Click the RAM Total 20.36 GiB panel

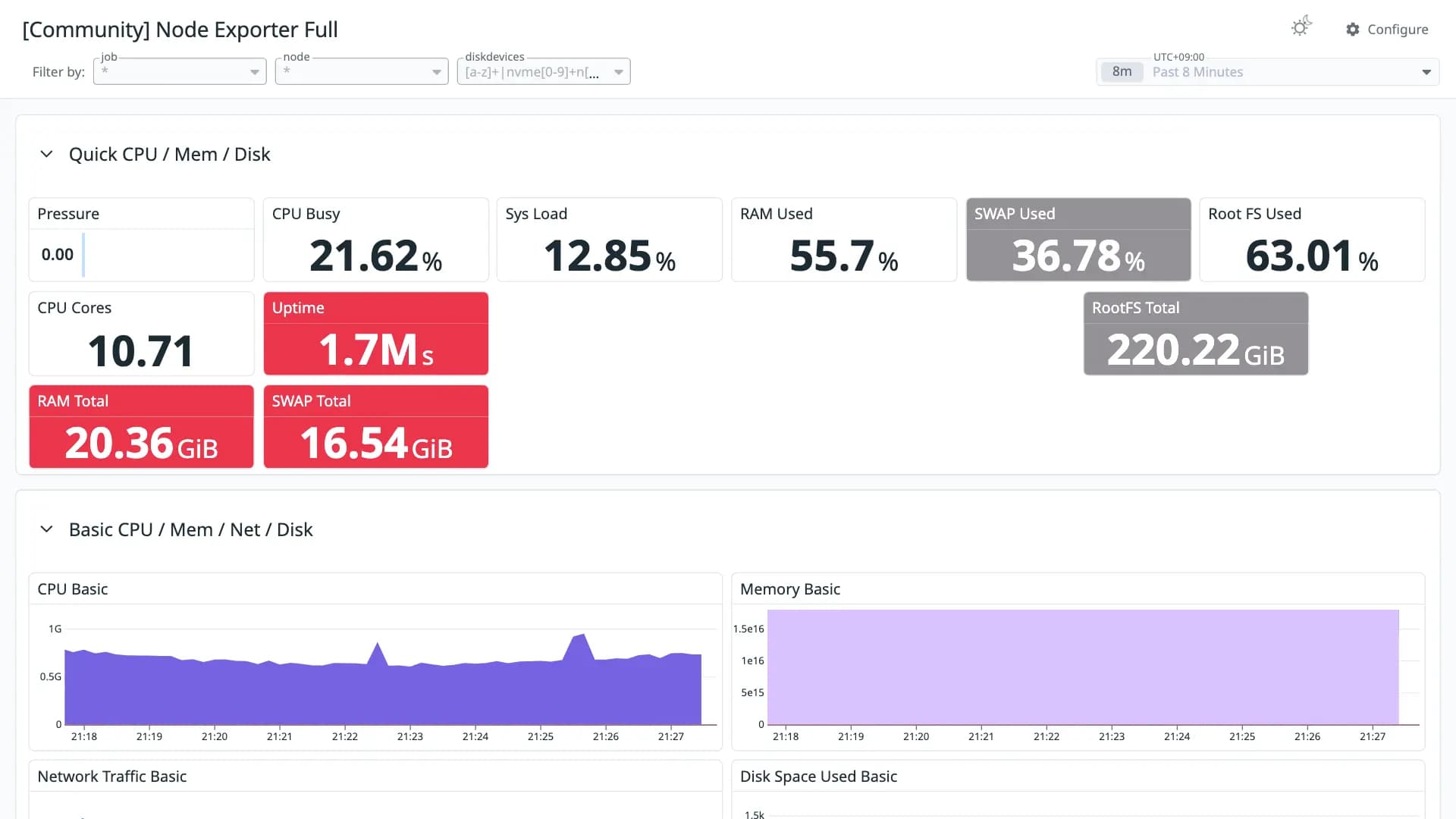(142, 427)
